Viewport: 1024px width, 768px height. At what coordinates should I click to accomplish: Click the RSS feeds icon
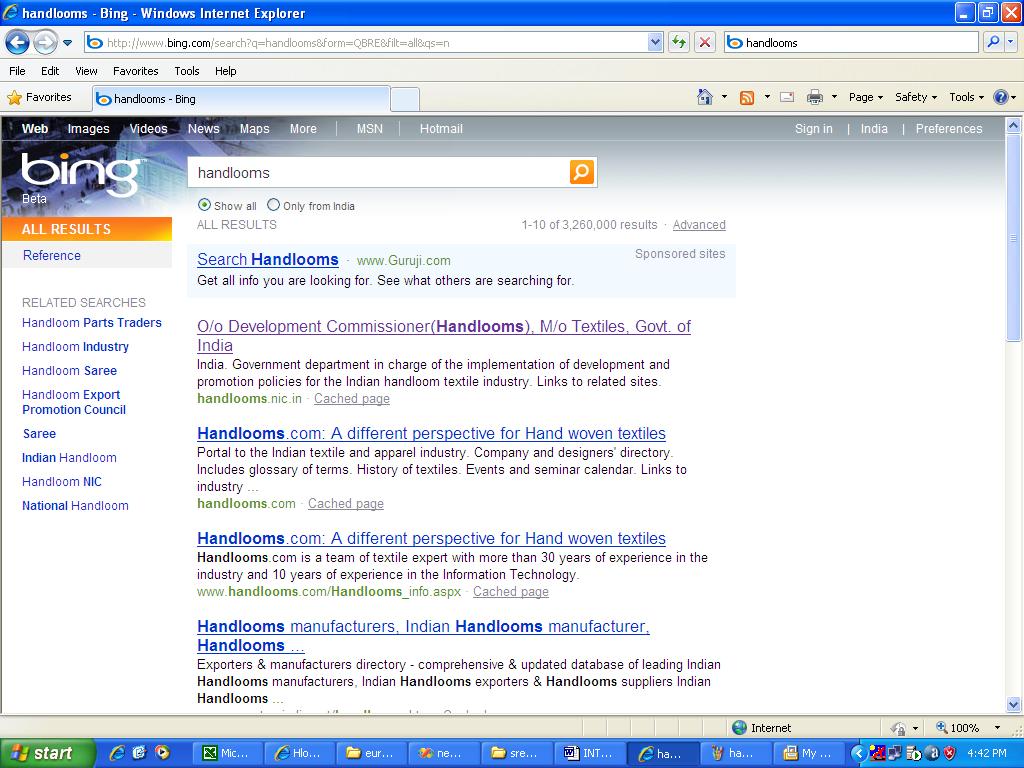click(x=747, y=98)
